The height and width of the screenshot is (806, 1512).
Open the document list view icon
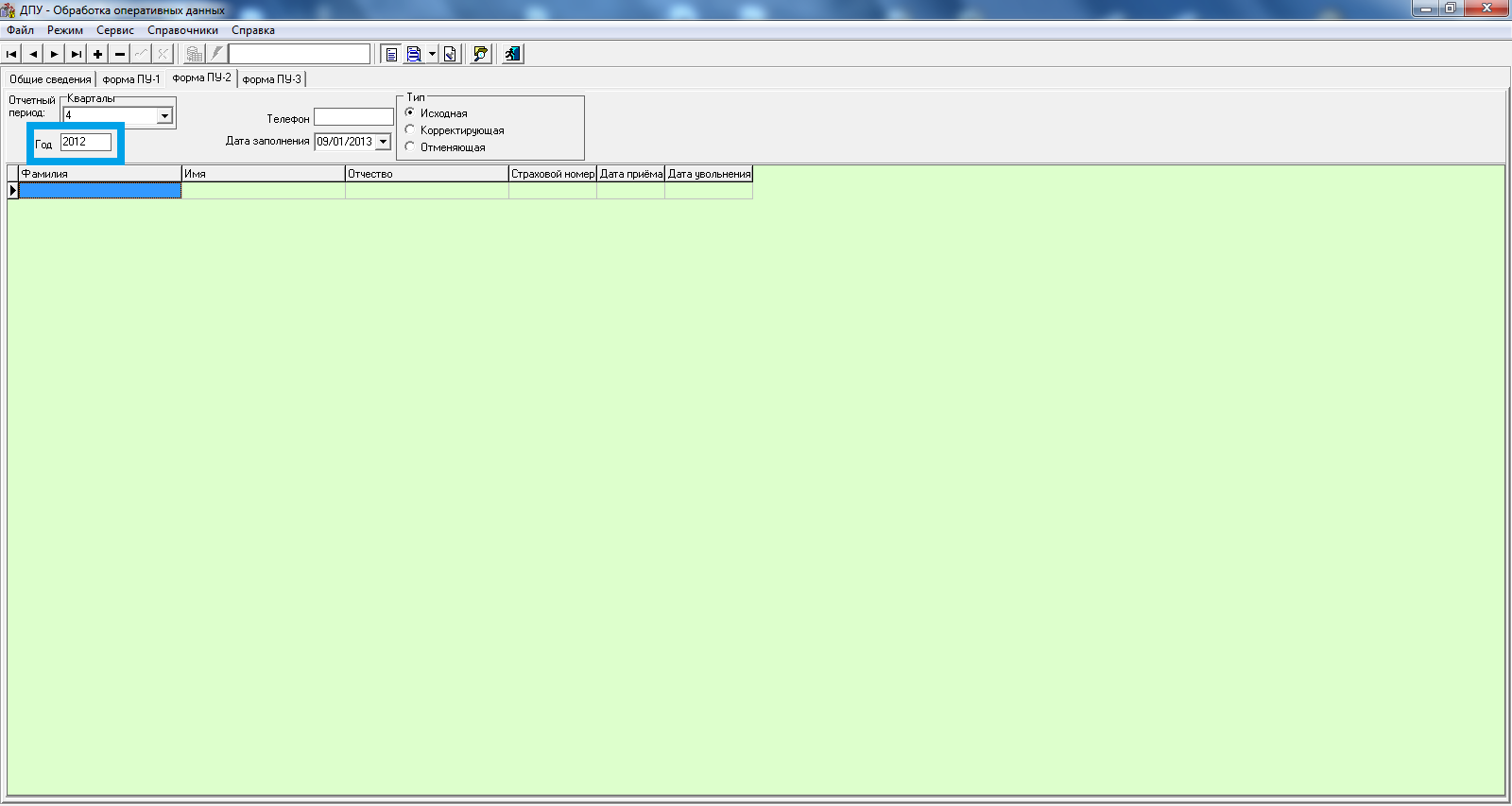point(391,54)
